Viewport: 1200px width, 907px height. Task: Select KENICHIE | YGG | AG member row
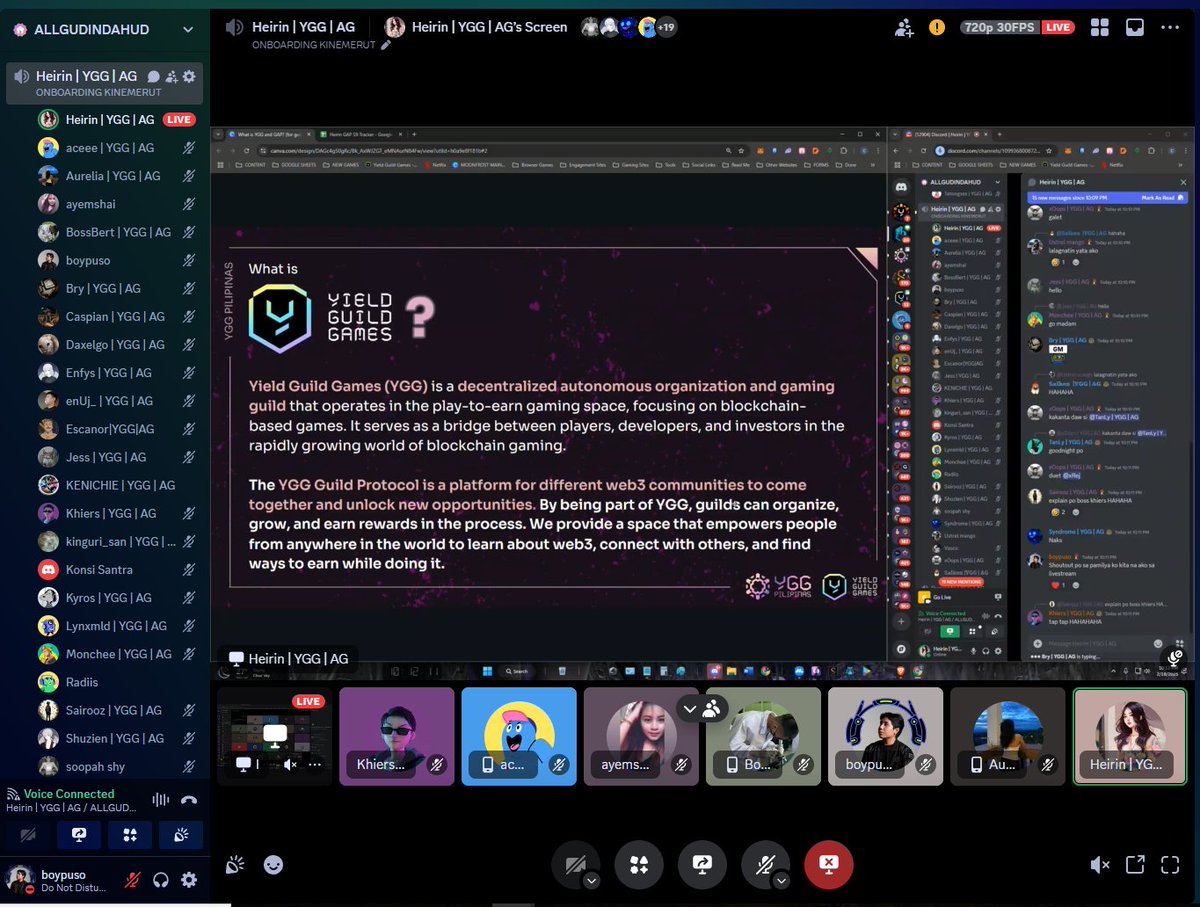click(116, 485)
